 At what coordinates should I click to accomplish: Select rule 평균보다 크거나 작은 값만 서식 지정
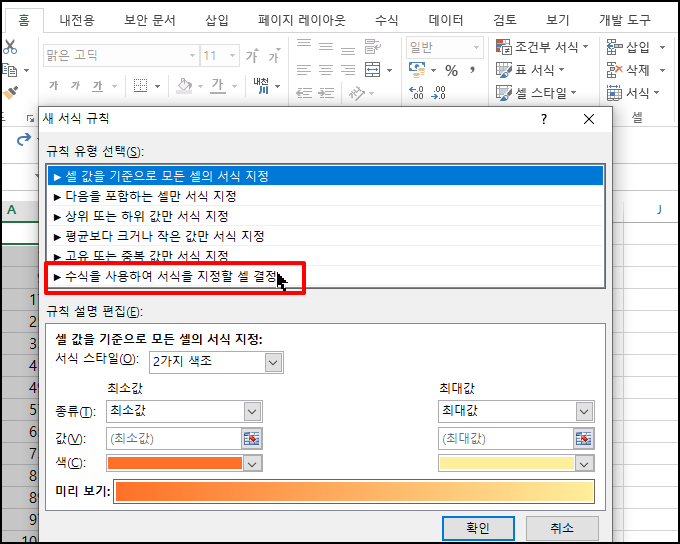326,236
